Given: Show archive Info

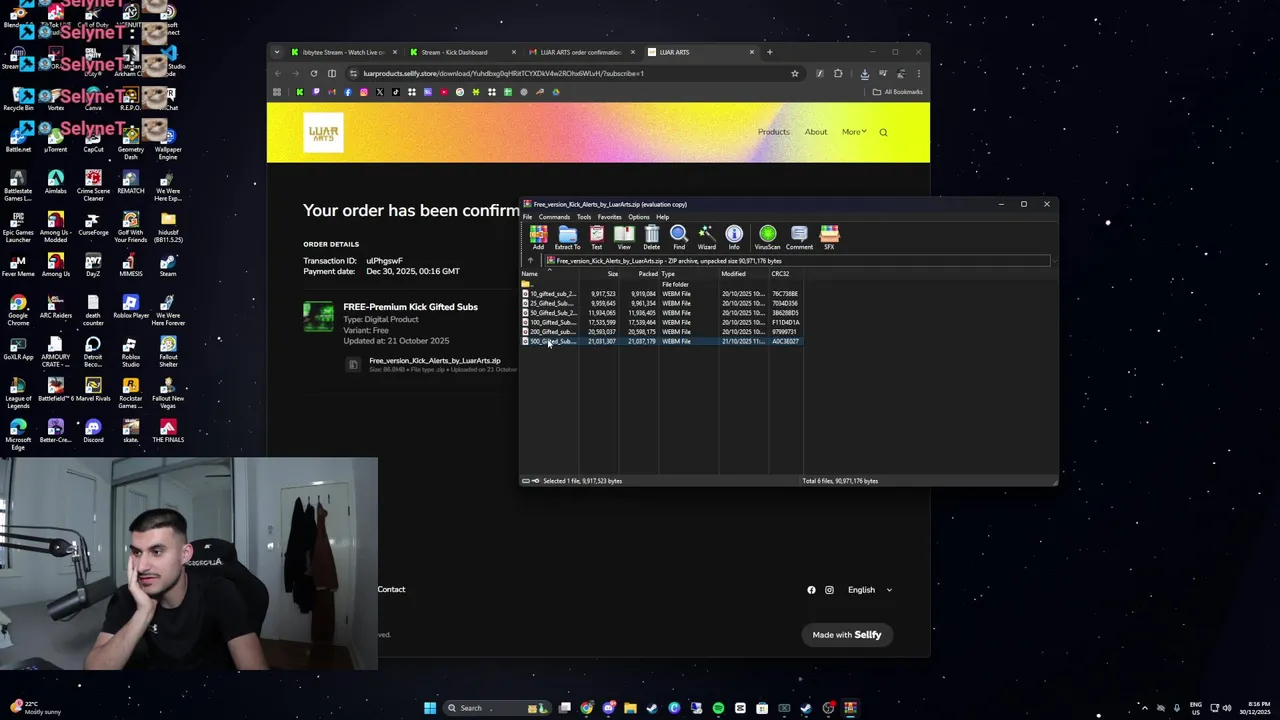Looking at the screenshot, I should click(734, 237).
